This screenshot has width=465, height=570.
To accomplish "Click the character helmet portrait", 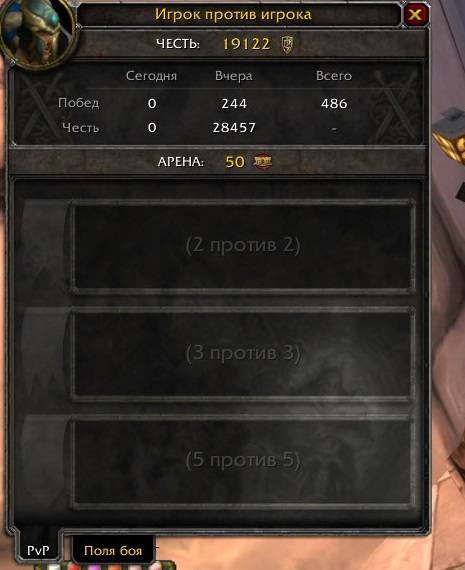I will (x=37, y=33).
